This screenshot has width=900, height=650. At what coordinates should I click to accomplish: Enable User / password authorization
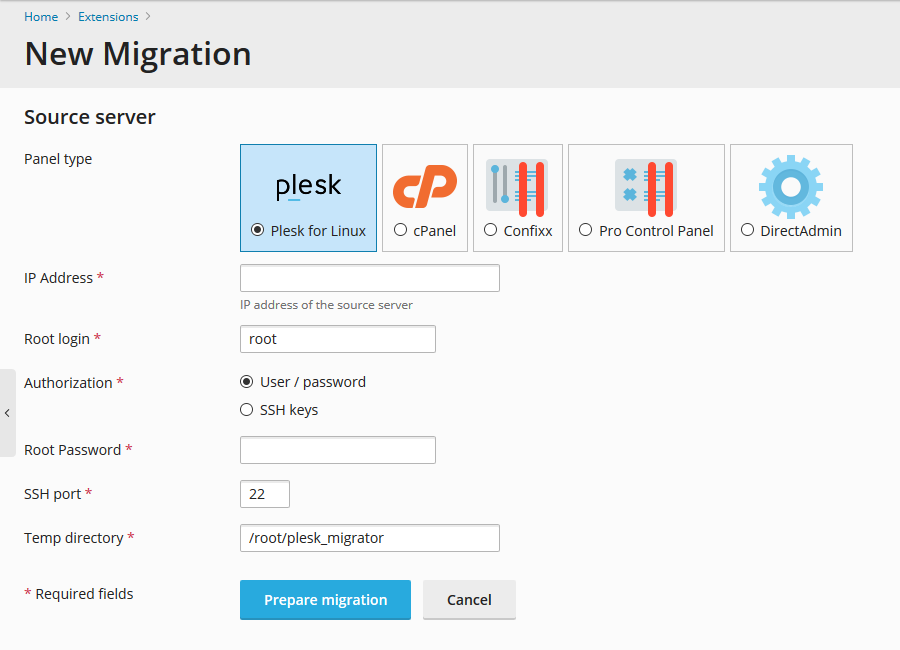(x=247, y=382)
